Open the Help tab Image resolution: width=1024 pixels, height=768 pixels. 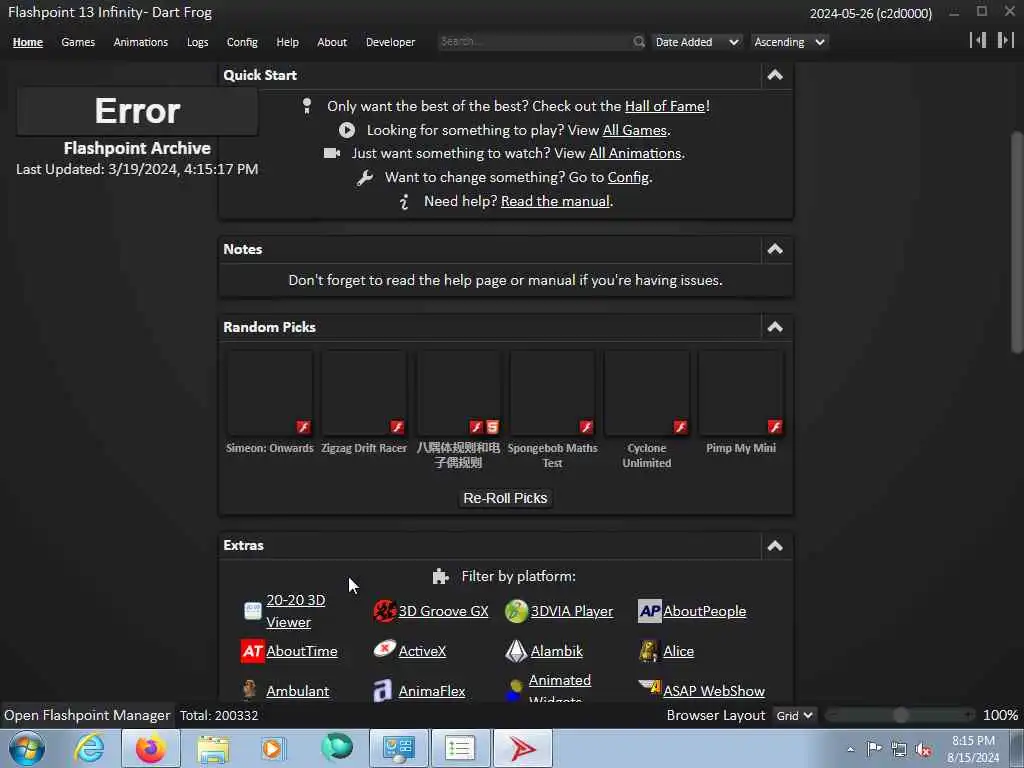click(x=287, y=42)
